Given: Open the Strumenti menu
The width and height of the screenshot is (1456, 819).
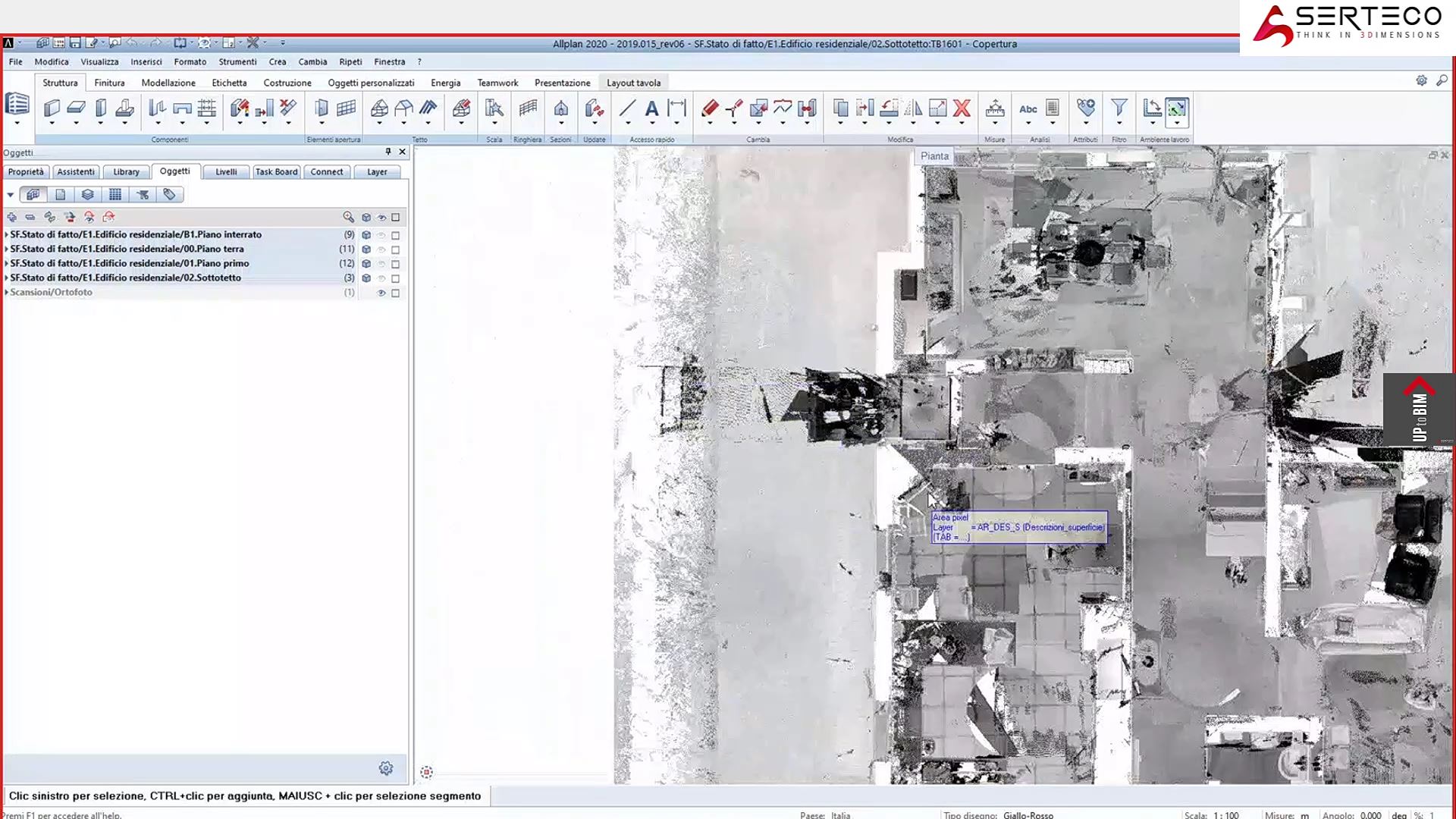Looking at the screenshot, I should [x=237, y=61].
